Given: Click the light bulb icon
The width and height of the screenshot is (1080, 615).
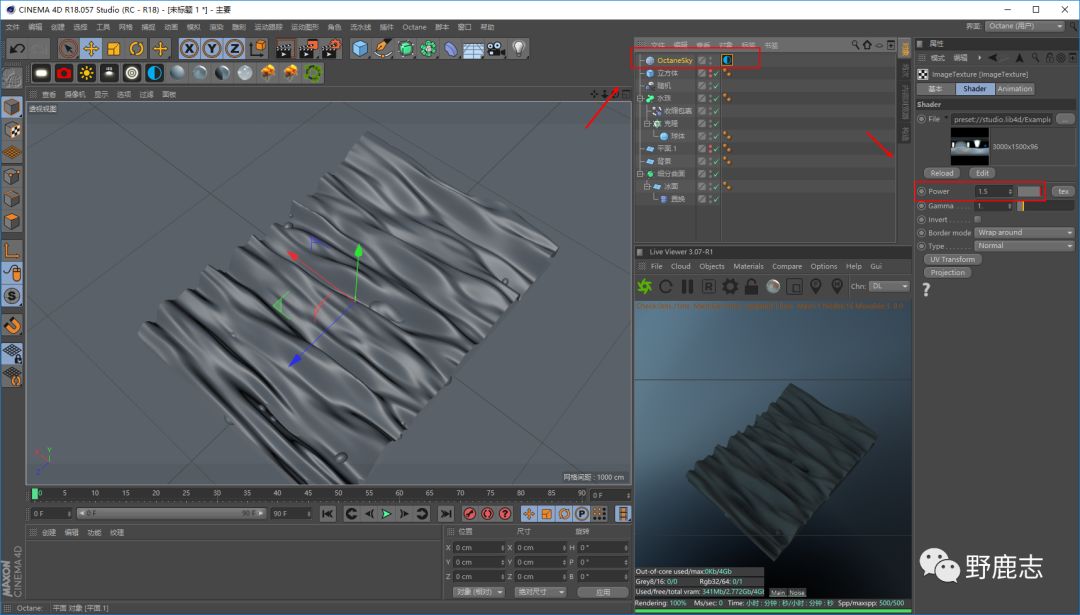Looking at the screenshot, I should 519,48.
